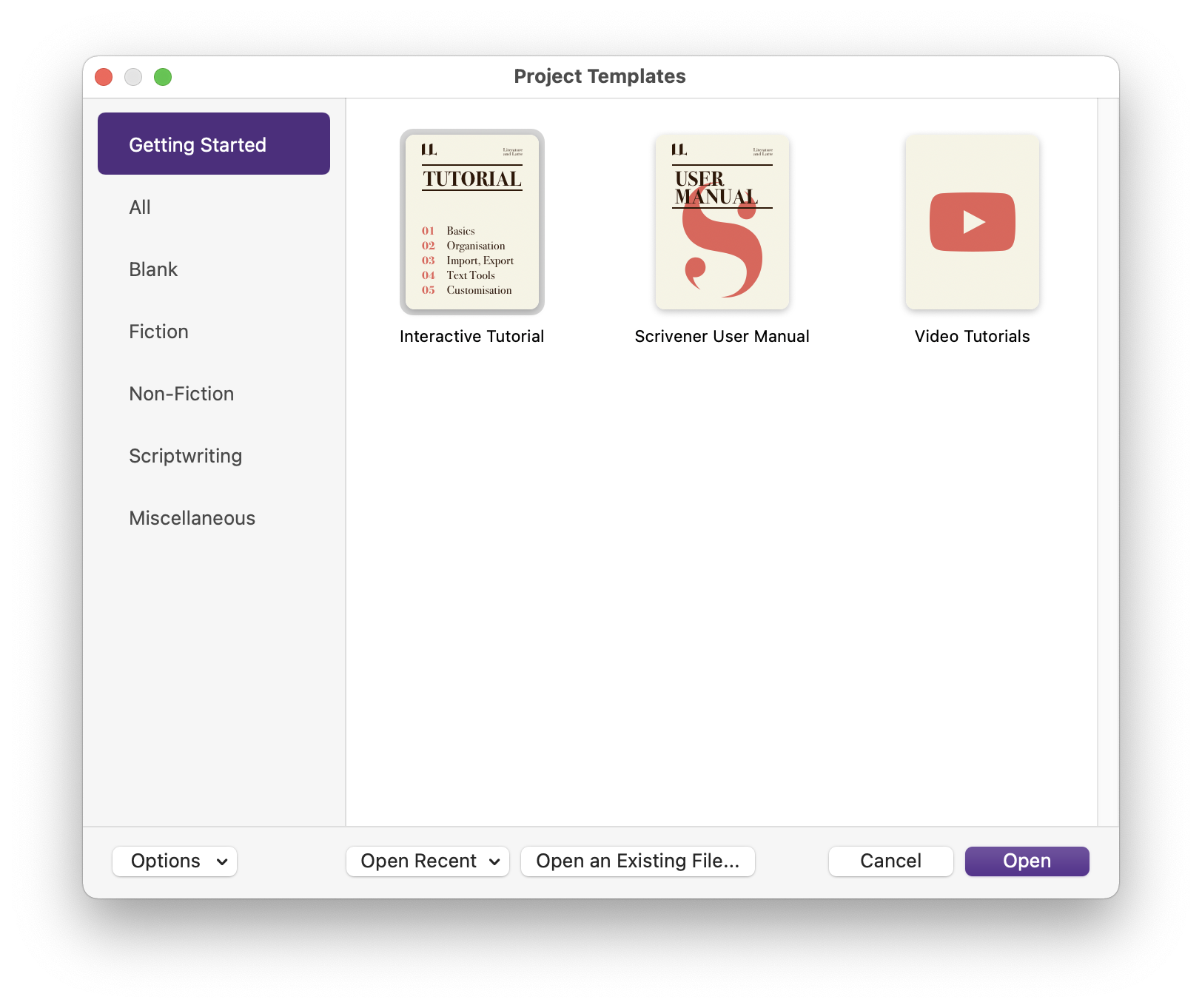1202x1008 pixels.
Task: Open the Getting Started category
Action: pos(213,144)
